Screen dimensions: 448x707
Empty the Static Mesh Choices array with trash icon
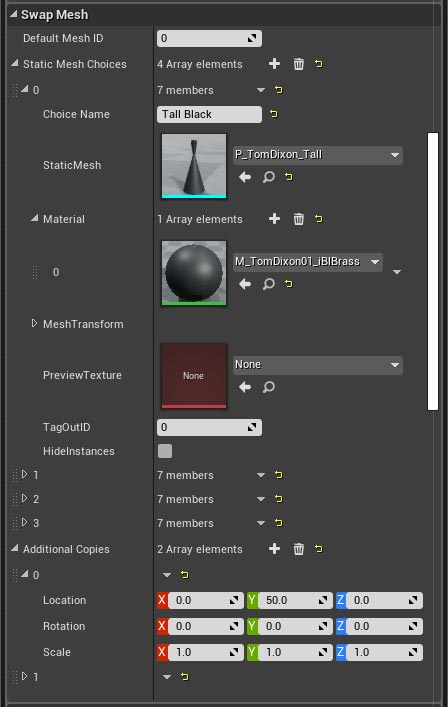pyautogui.click(x=298, y=64)
